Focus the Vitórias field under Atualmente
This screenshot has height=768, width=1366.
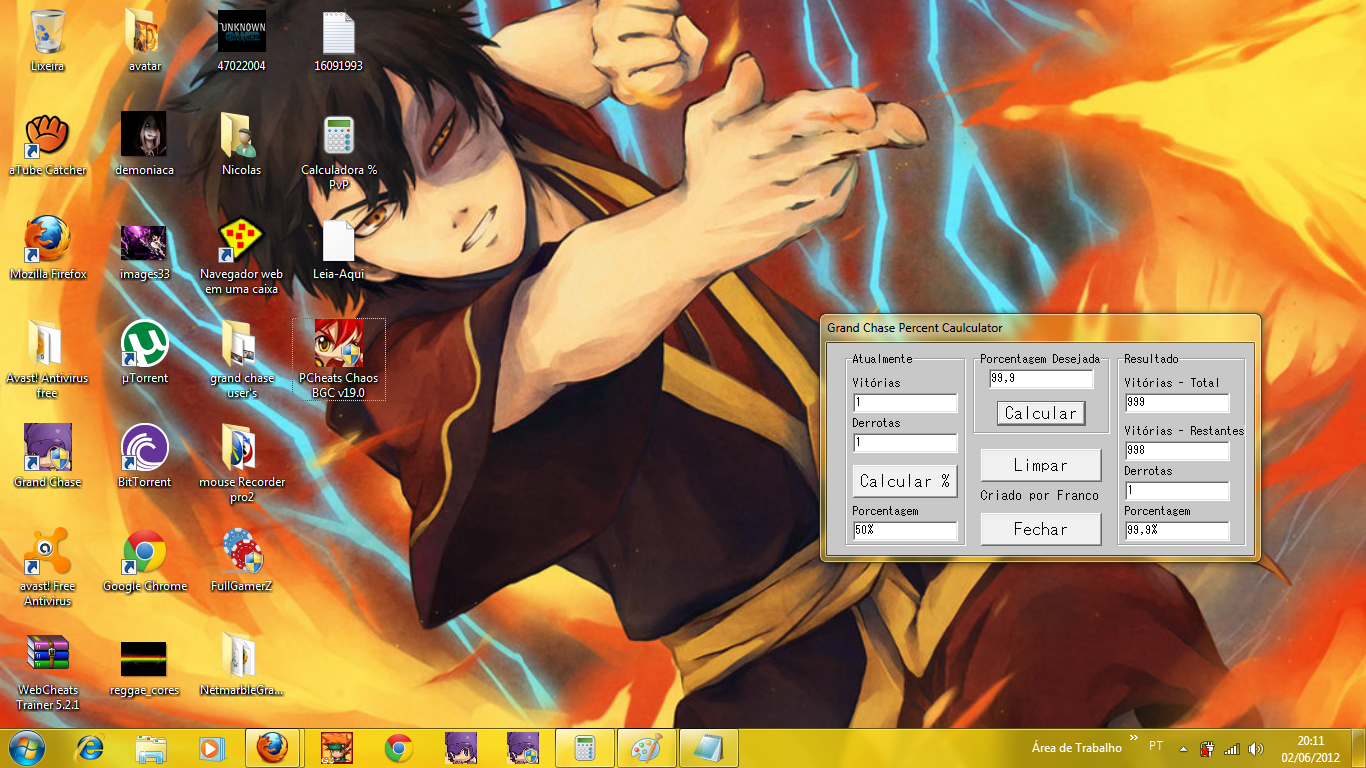(905, 403)
